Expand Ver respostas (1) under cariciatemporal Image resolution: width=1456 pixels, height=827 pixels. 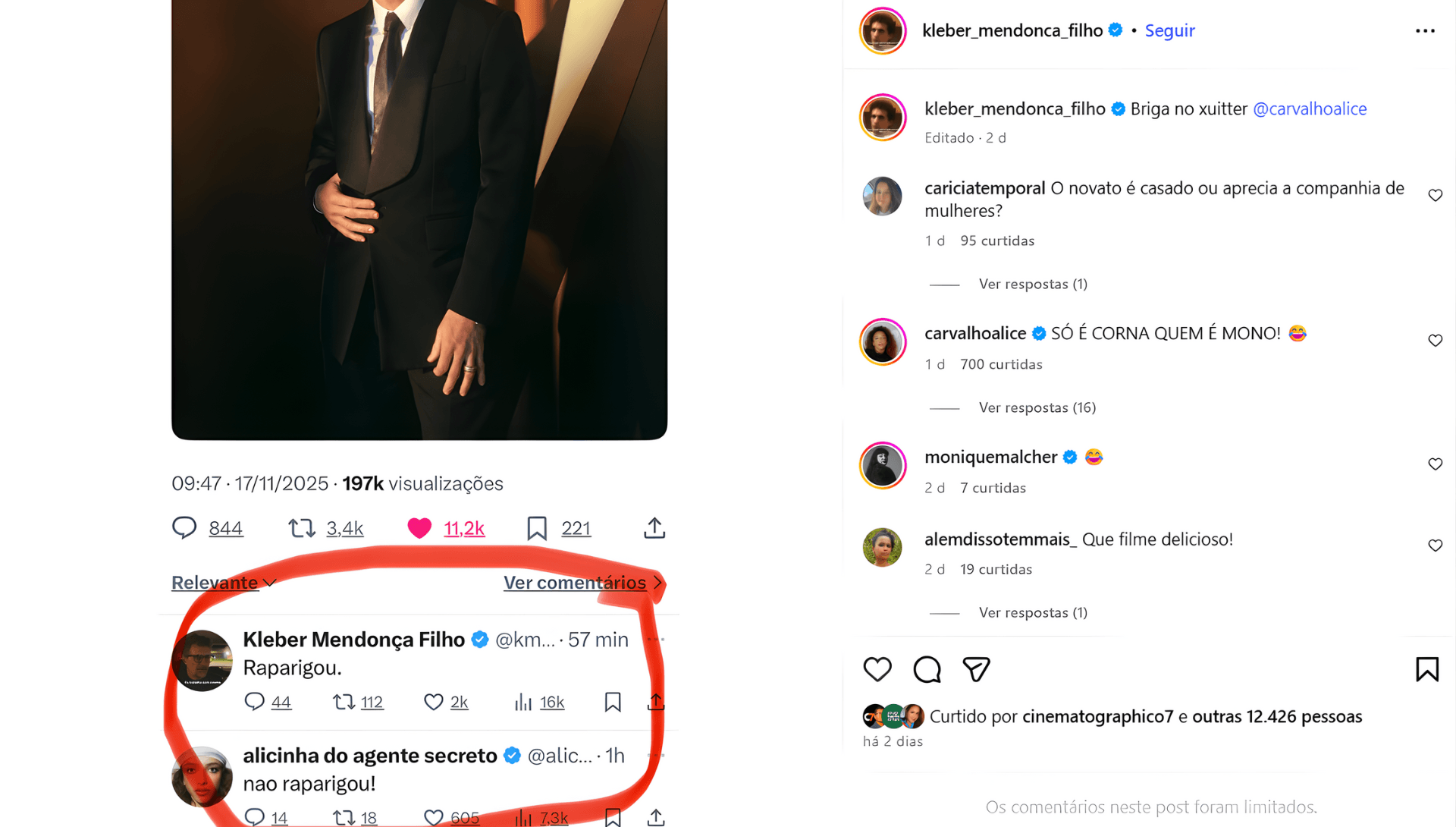coord(1032,284)
